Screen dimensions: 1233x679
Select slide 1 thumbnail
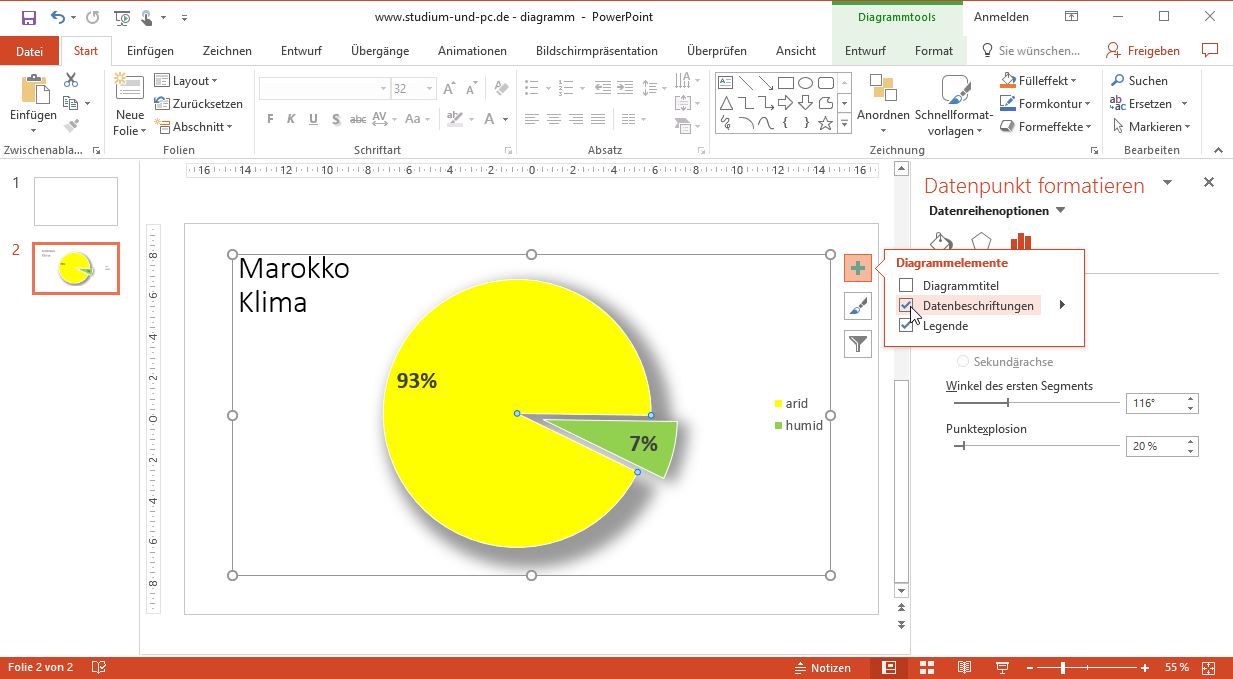(x=76, y=201)
